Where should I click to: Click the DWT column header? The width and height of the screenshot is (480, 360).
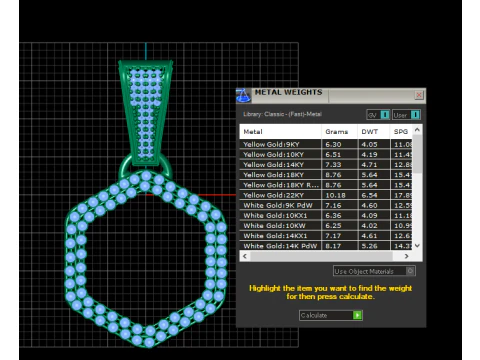(x=373, y=132)
